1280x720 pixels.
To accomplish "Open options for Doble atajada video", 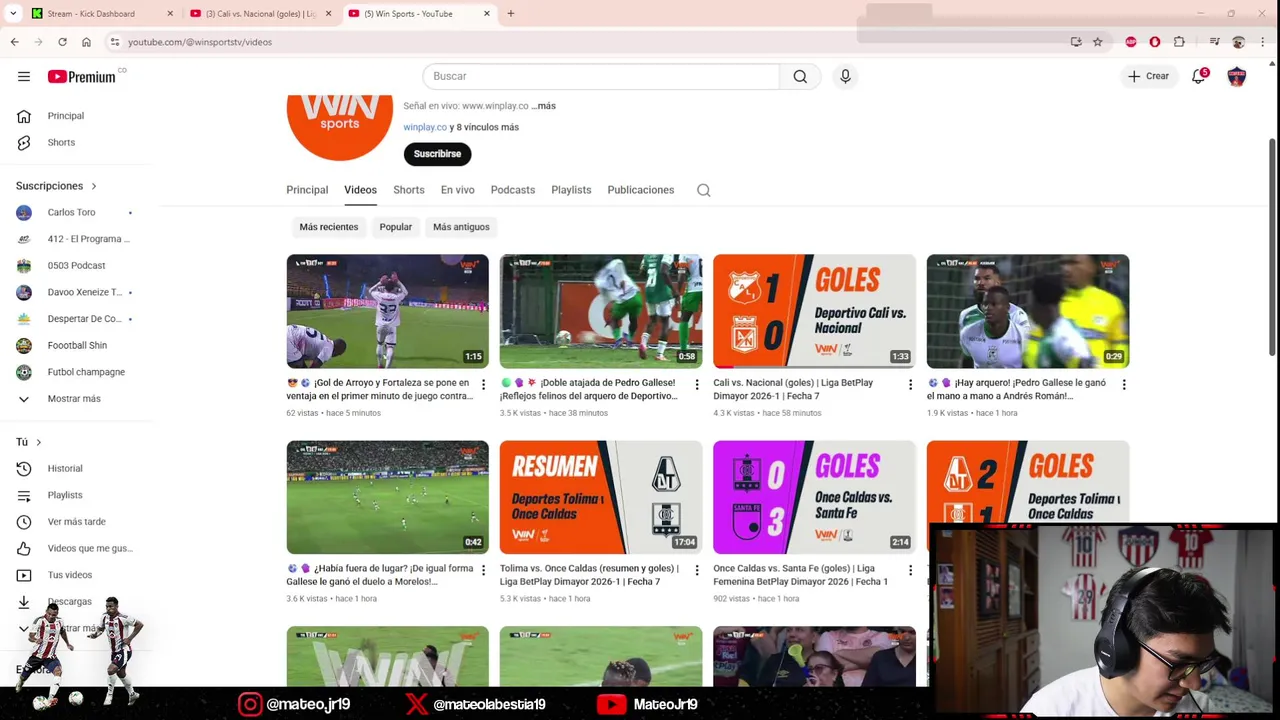I will coord(697,385).
